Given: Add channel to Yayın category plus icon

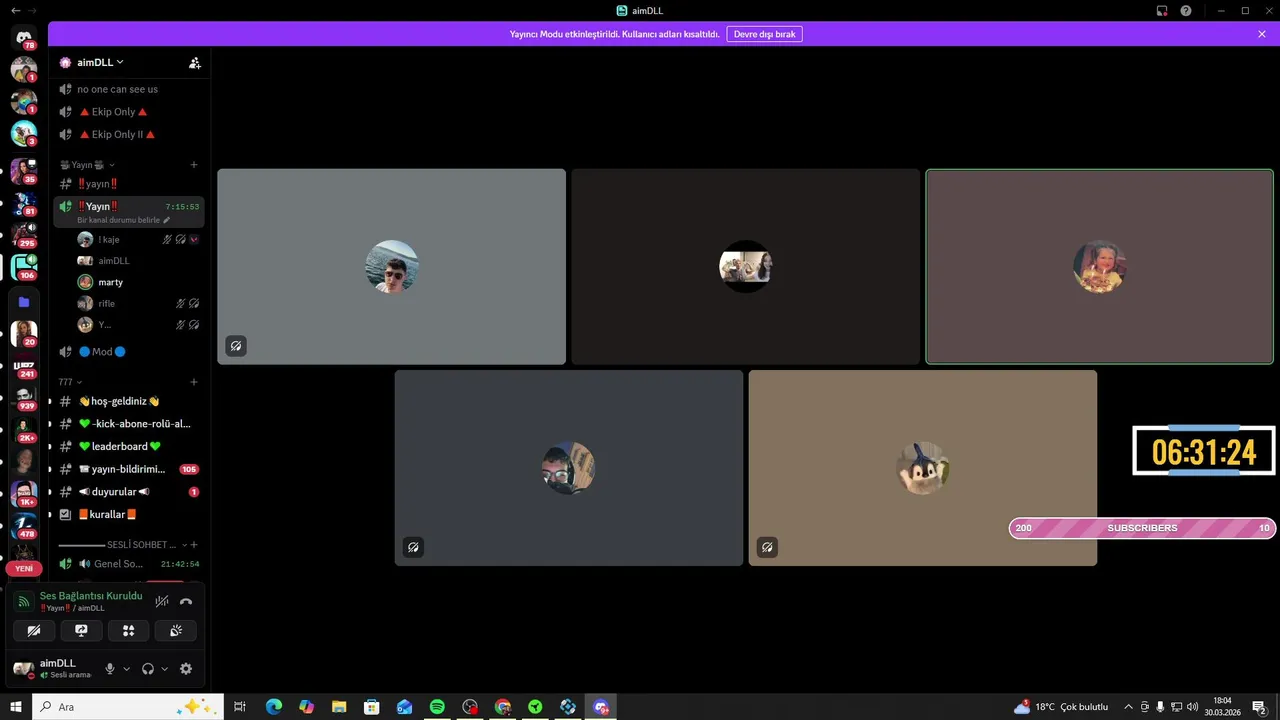Looking at the screenshot, I should point(194,165).
